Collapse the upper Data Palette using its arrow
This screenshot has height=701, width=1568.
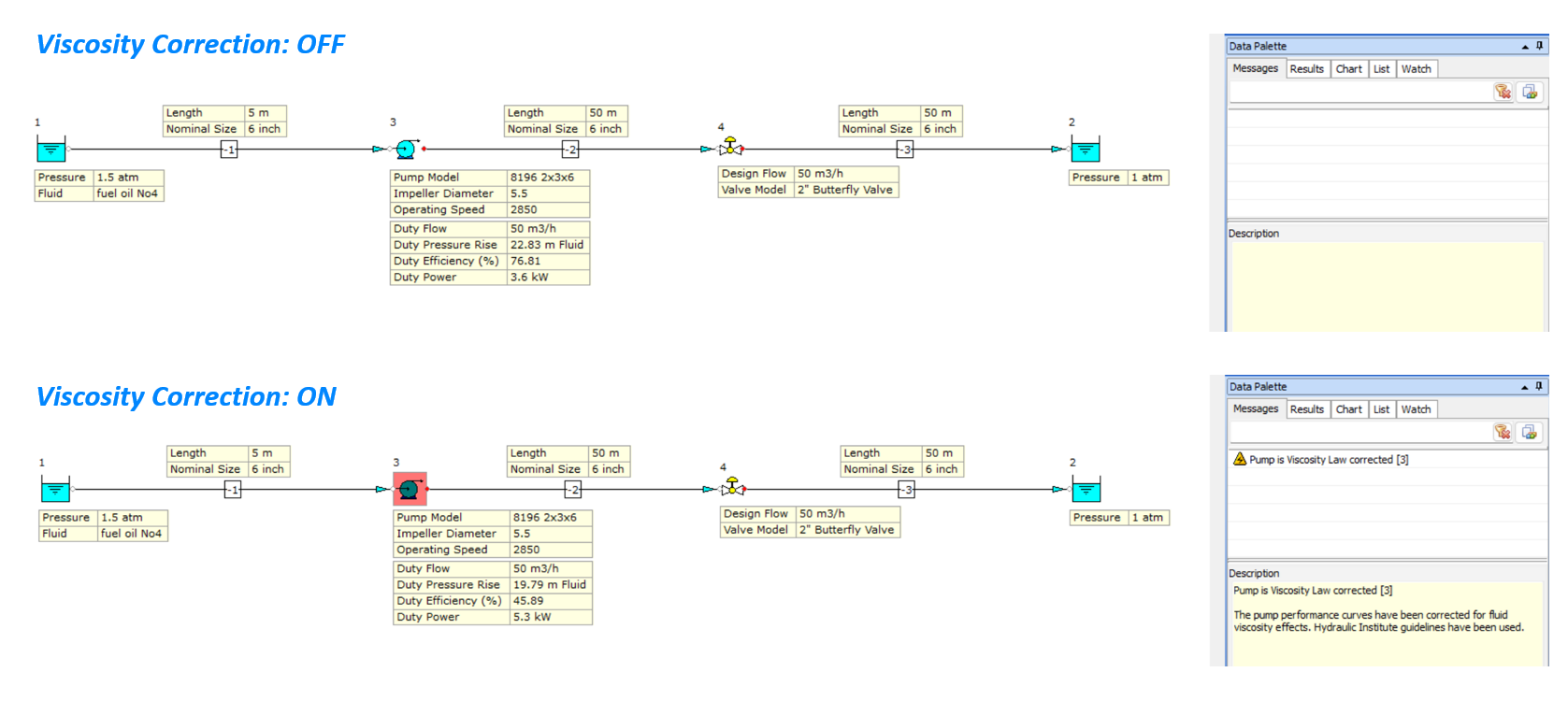[x=1525, y=47]
